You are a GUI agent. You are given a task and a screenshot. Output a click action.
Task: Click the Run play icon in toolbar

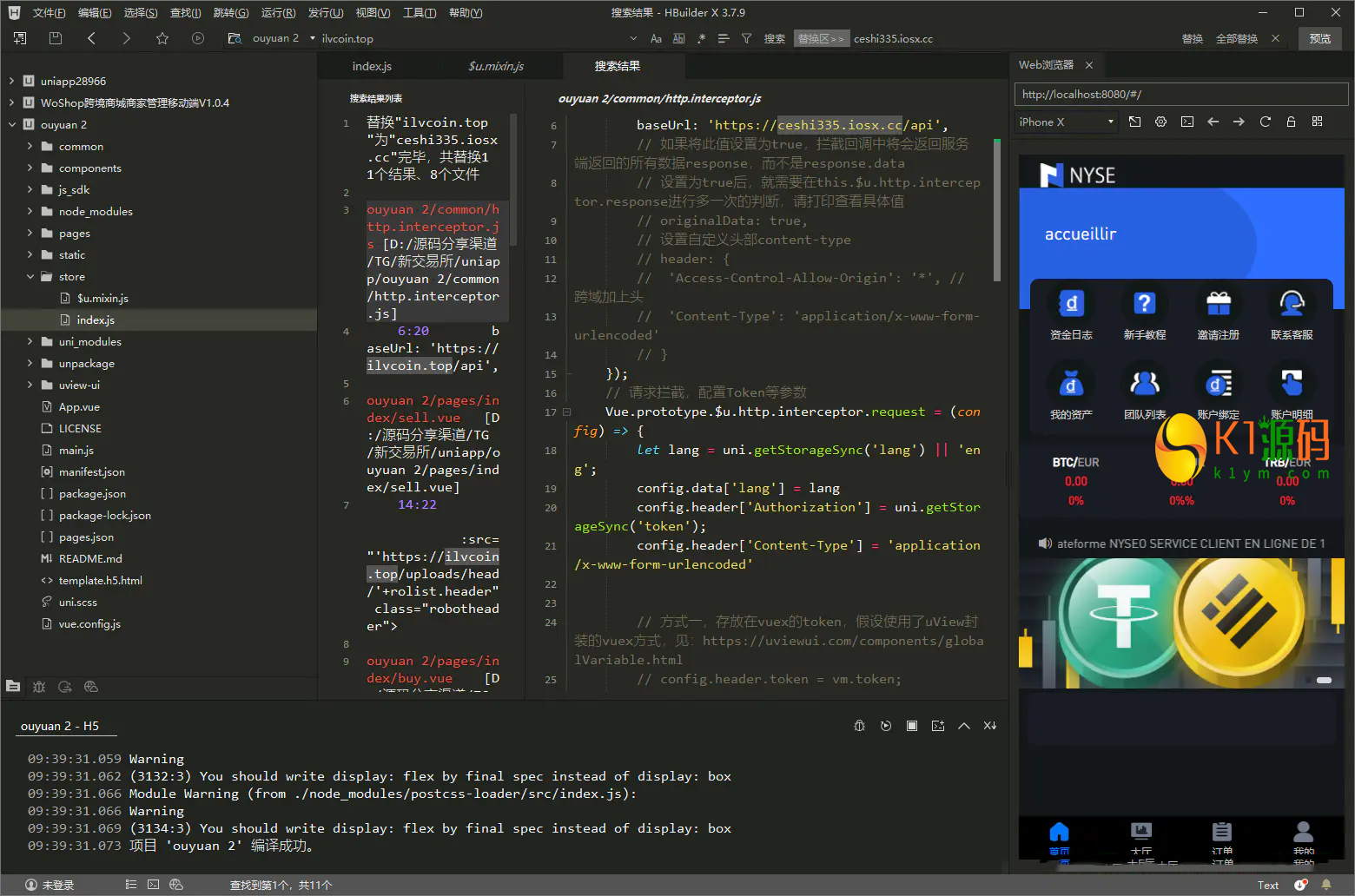click(x=198, y=38)
